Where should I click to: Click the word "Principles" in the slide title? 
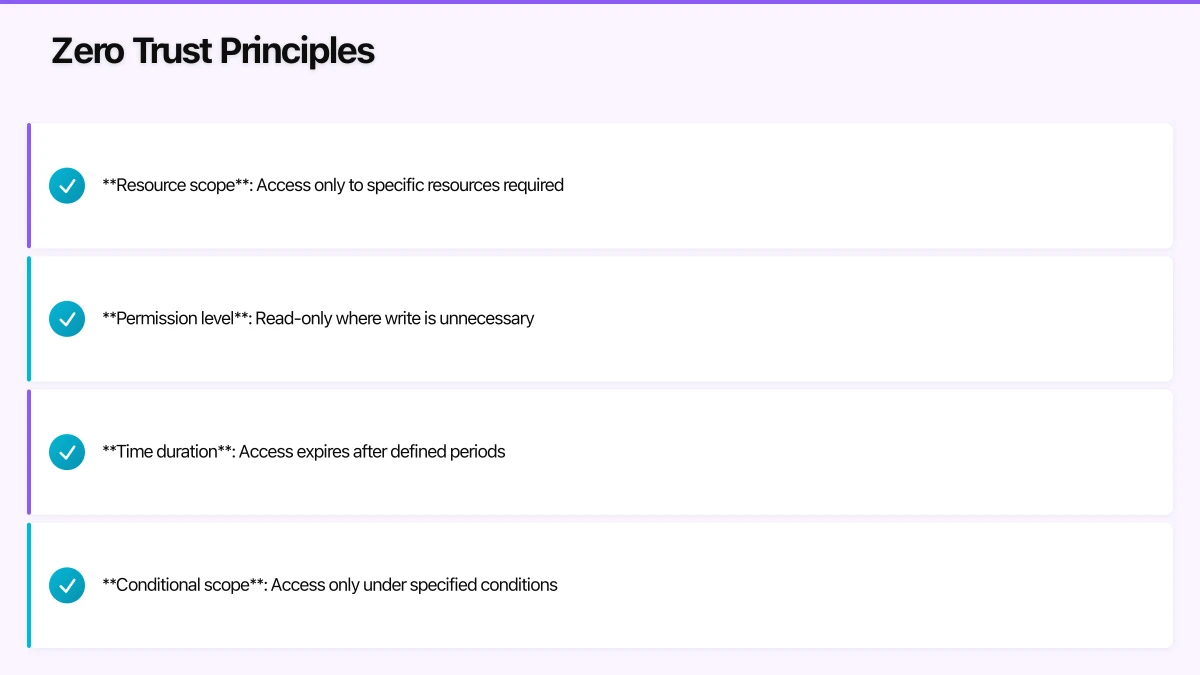point(297,51)
